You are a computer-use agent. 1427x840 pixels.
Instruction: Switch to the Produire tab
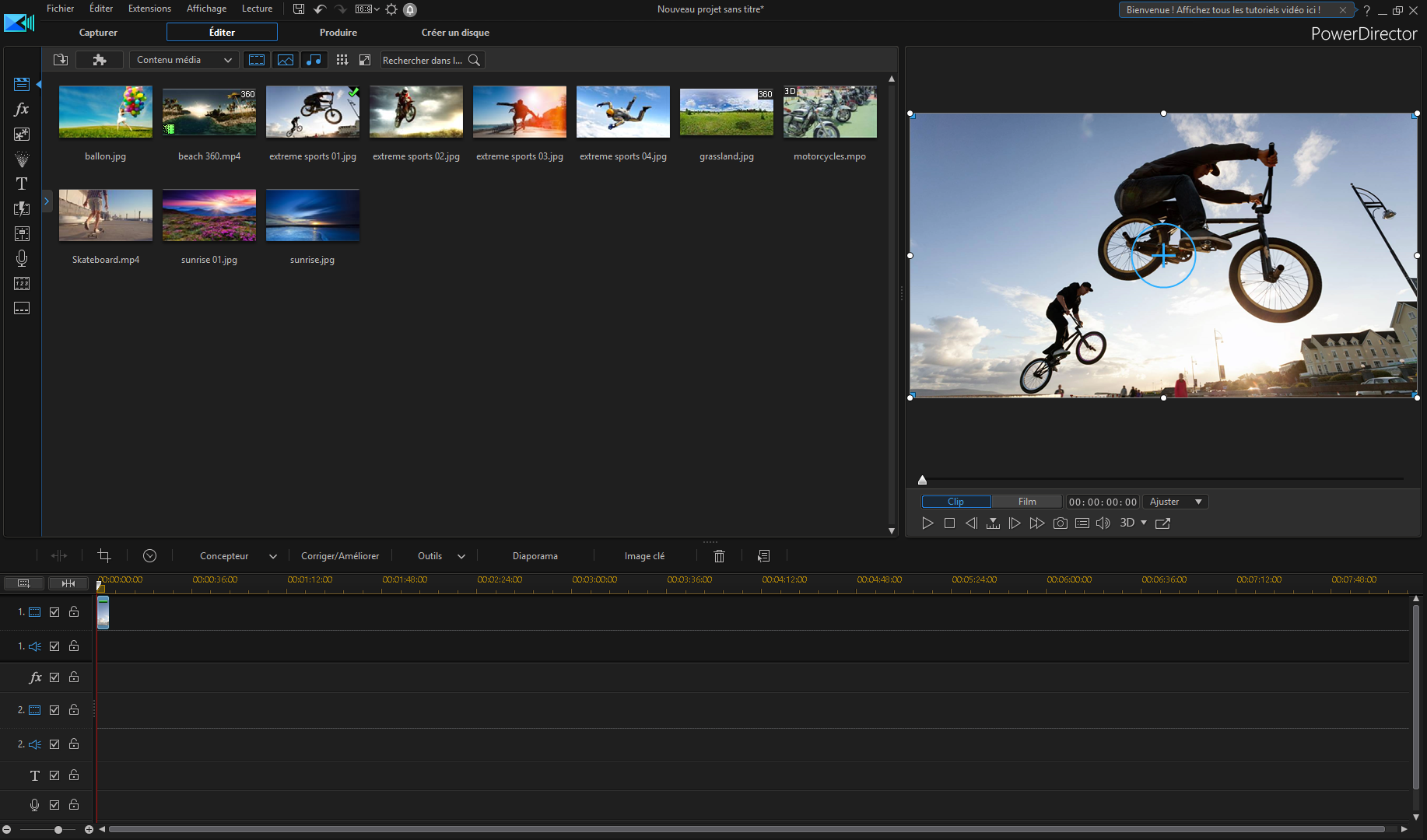tap(338, 33)
